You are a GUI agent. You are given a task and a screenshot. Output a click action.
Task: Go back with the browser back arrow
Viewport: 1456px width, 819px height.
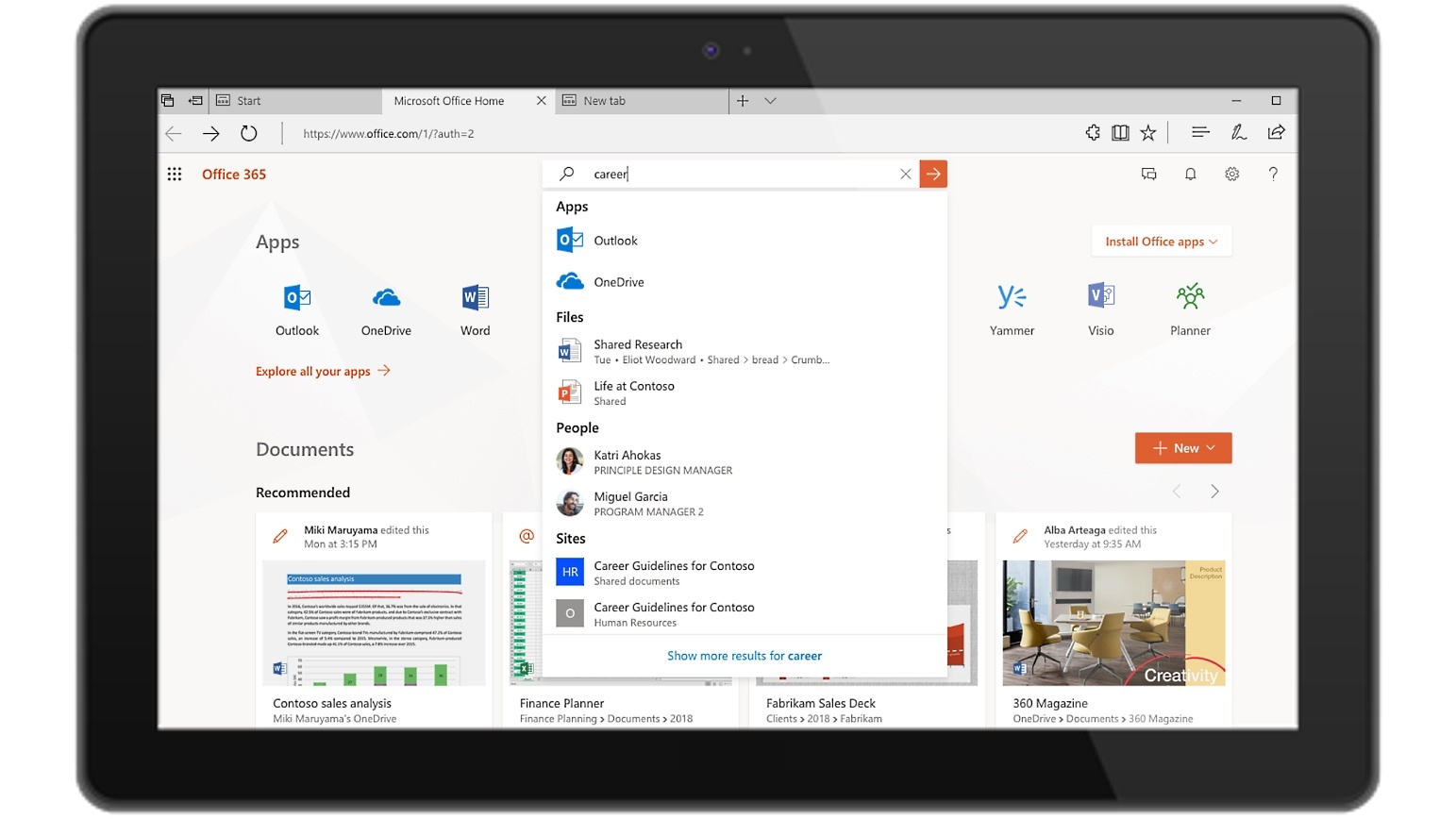pos(174,134)
